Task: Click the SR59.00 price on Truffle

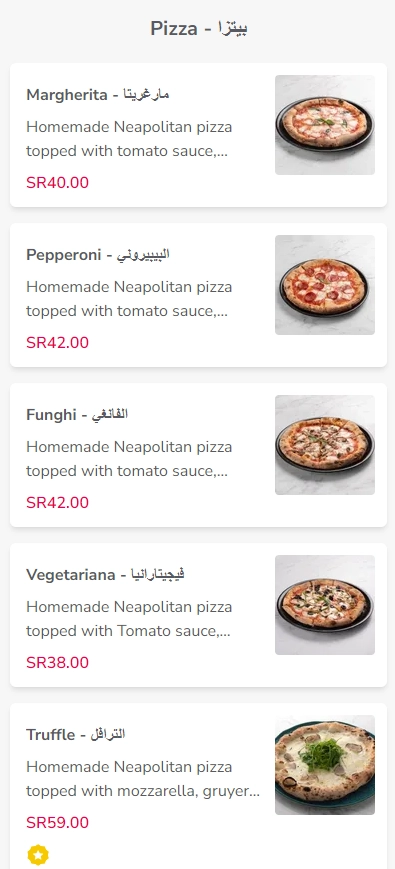Action: pyautogui.click(x=57, y=822)
